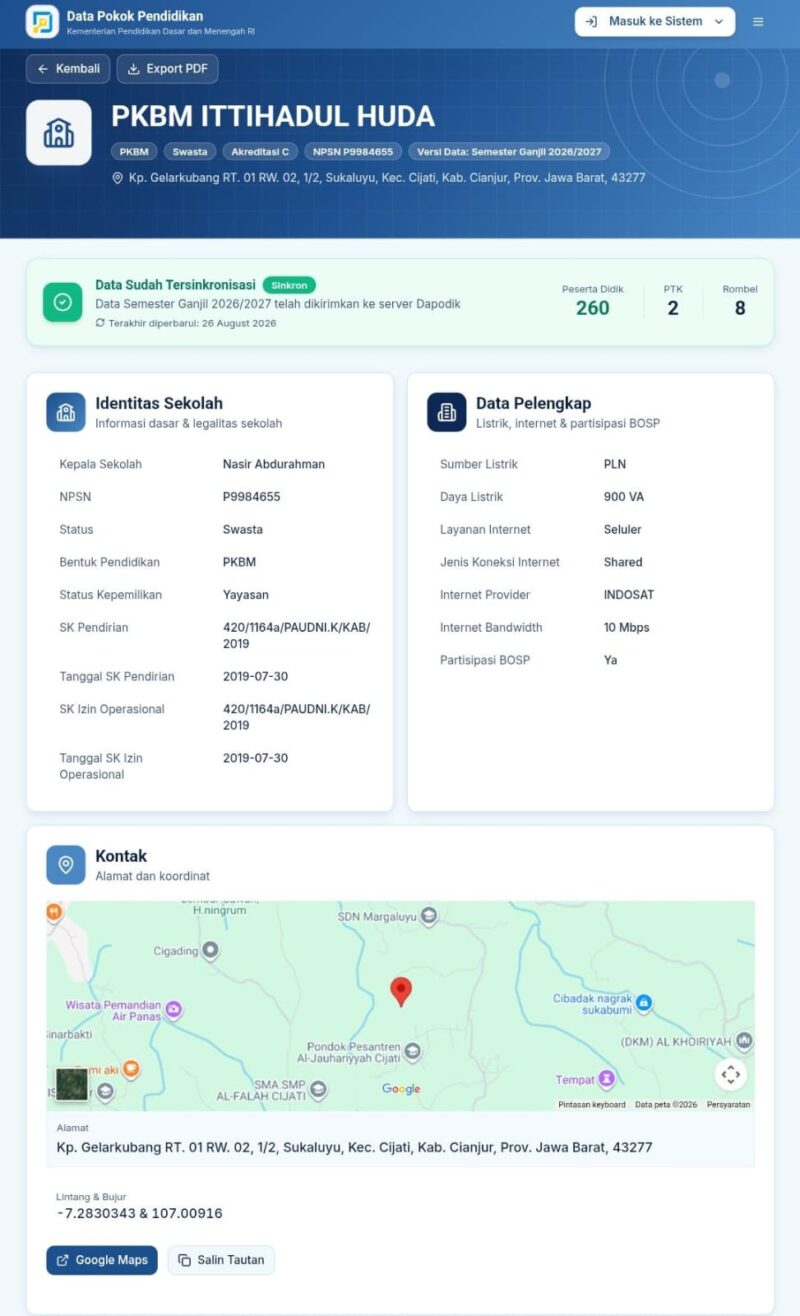The image size is (800, 1316).
Task: Open the Pintasan keyboard link on map
Action: point(592,1105)
